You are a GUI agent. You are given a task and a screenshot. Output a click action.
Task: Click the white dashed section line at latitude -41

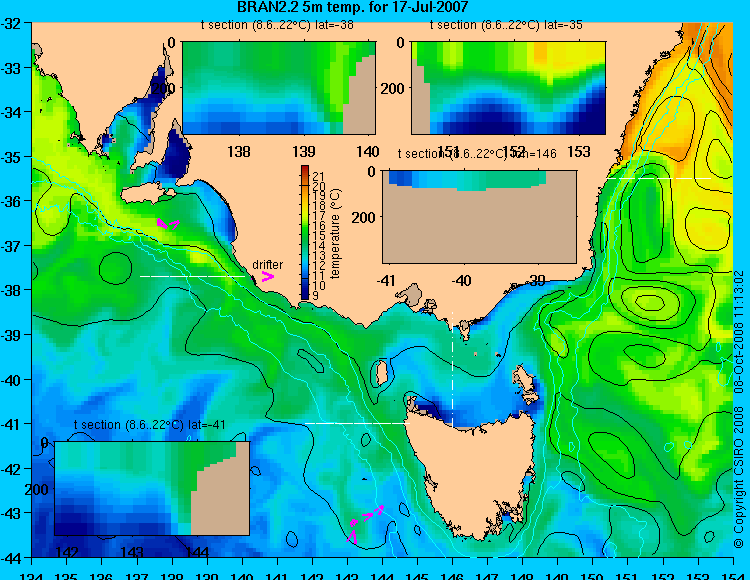coord(357,423)
